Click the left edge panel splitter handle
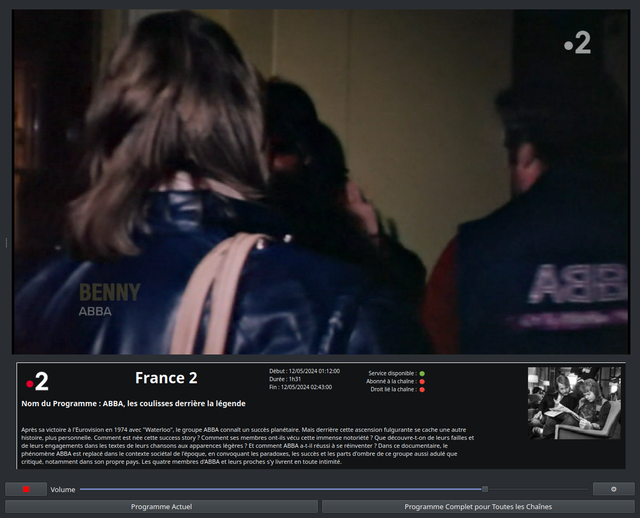 pyautogui.click(x=6, y=242)
